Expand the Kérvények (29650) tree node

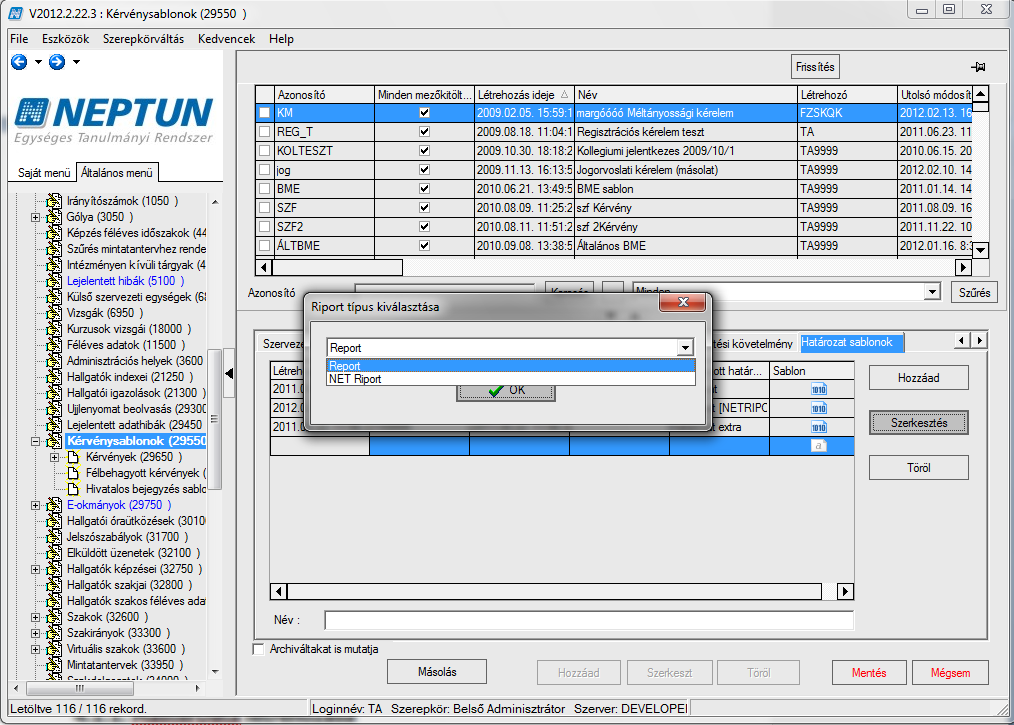(x=55, y=457)
